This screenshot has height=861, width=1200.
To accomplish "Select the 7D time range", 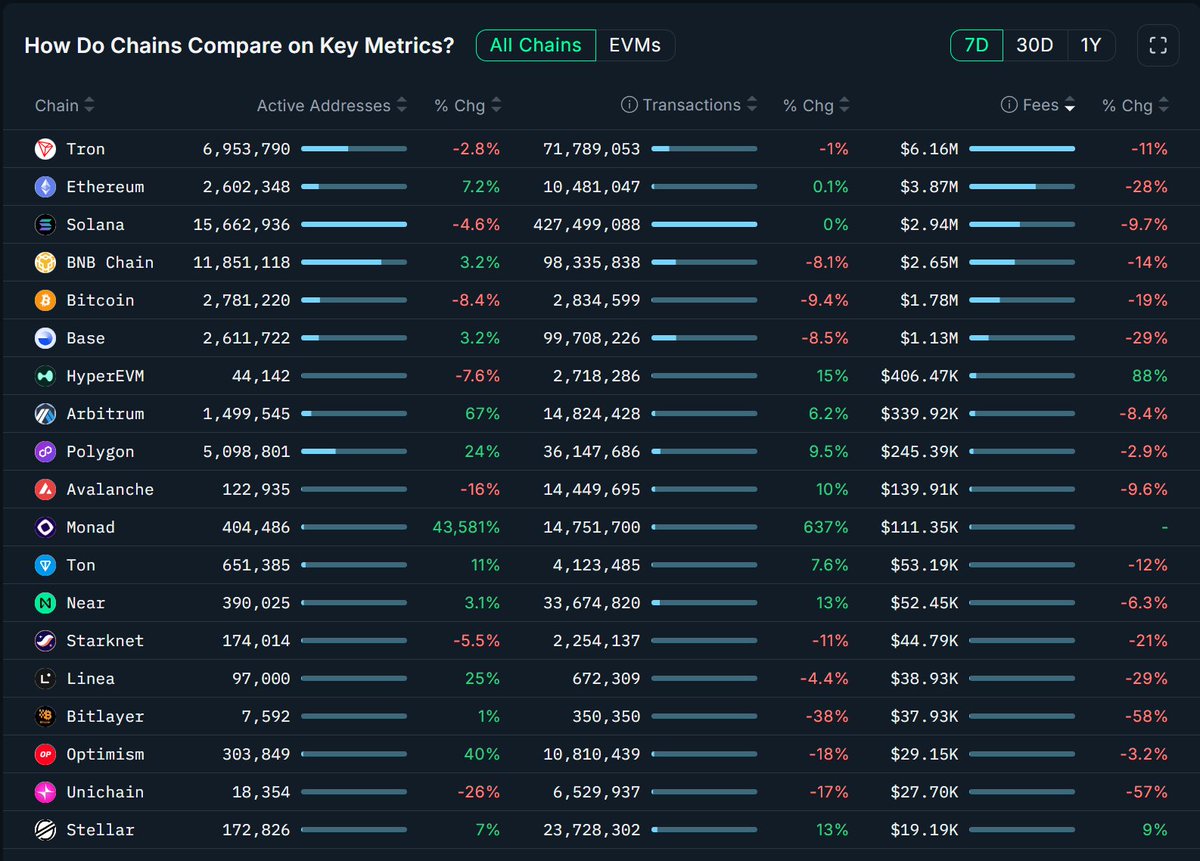I will [976, 45].
